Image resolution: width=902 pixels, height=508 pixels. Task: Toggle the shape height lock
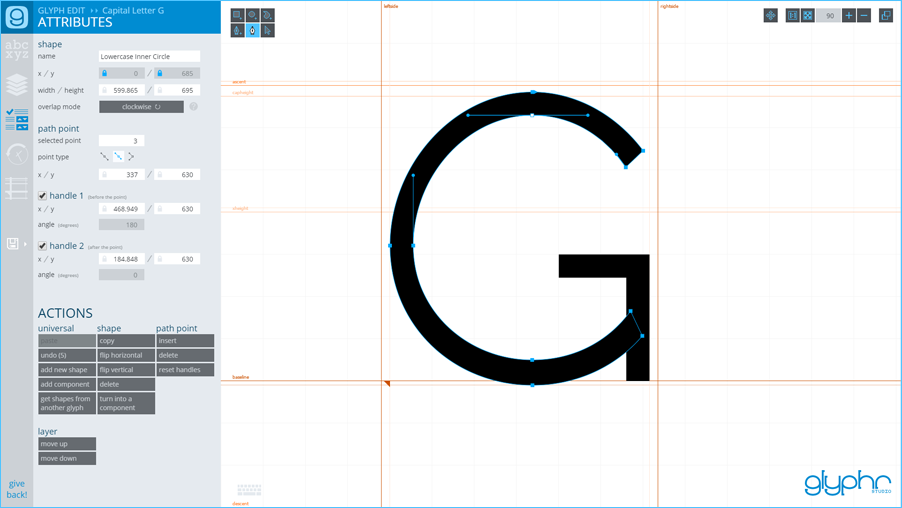[160, 90]
